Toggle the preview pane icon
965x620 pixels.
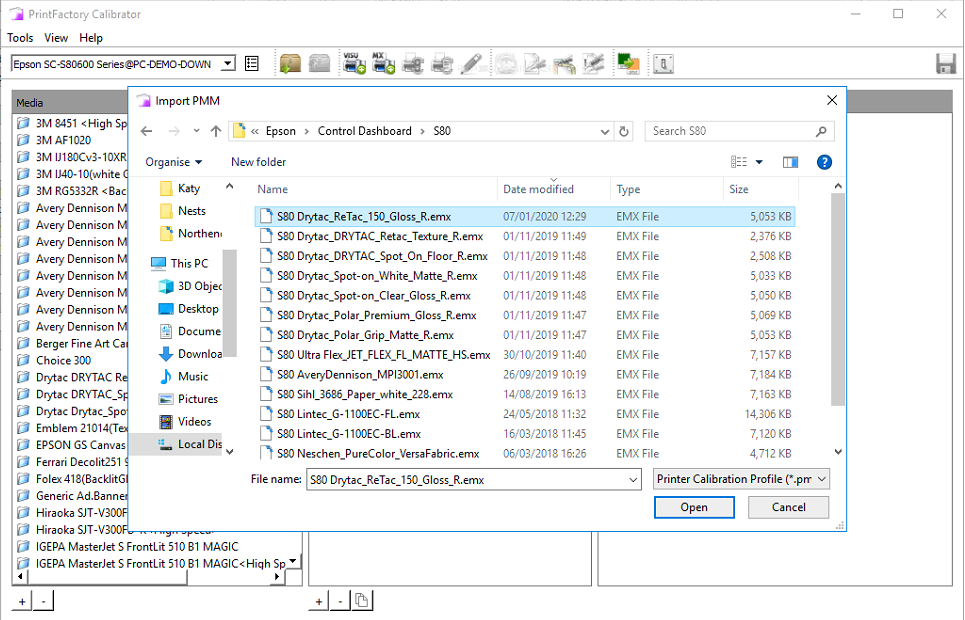pyautogui.click(x=790, y=162)
